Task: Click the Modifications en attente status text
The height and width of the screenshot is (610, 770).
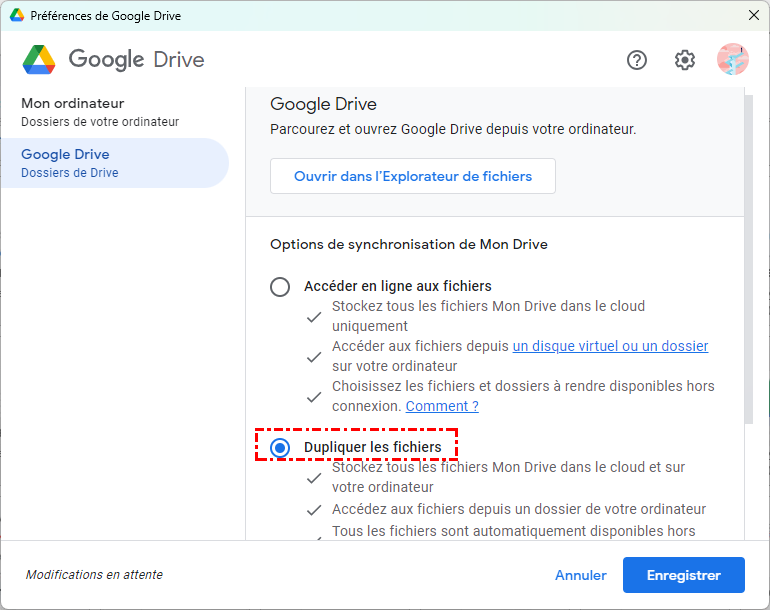Action: coord(94,575)
